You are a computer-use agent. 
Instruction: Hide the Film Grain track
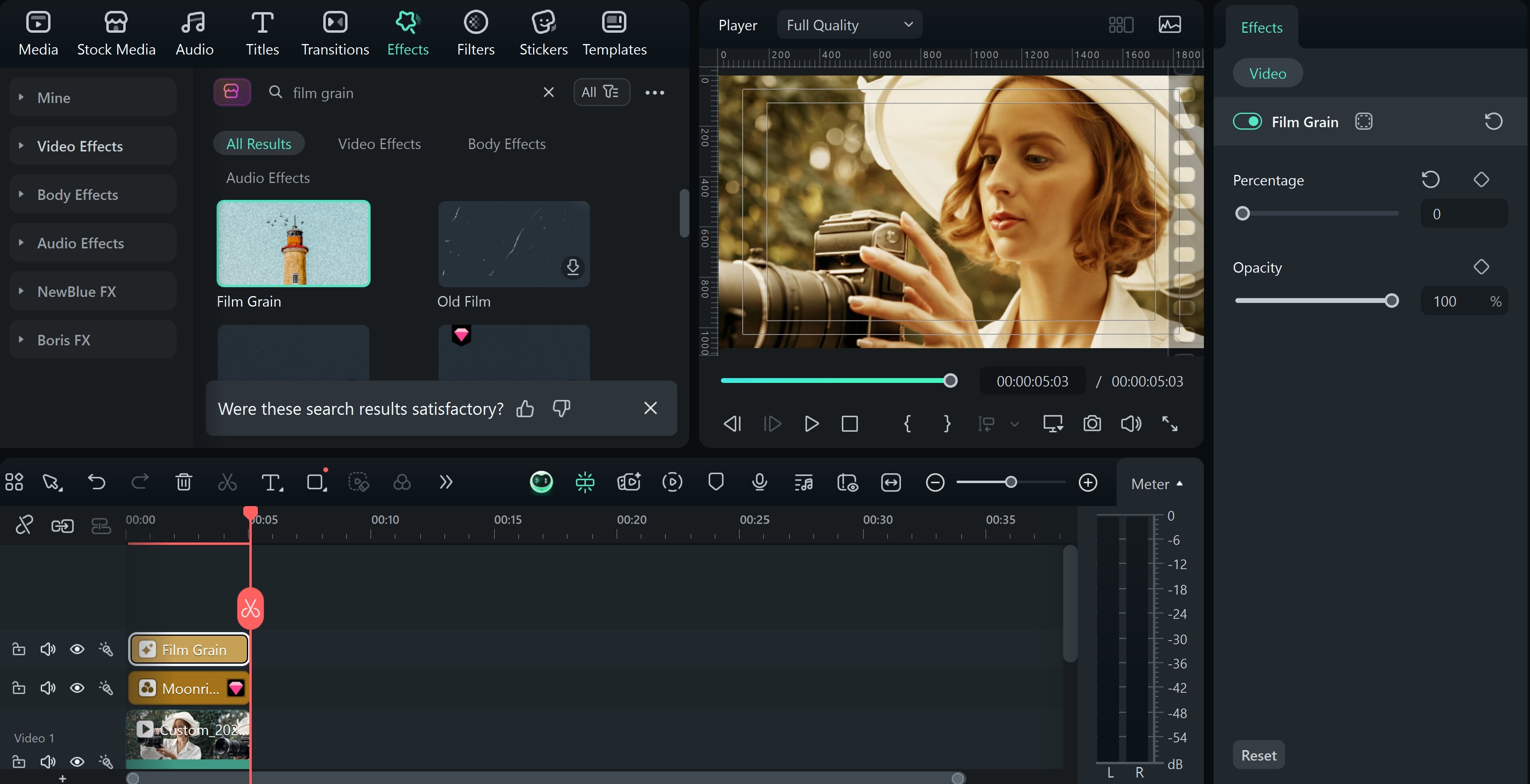click(x=77, y=649)
